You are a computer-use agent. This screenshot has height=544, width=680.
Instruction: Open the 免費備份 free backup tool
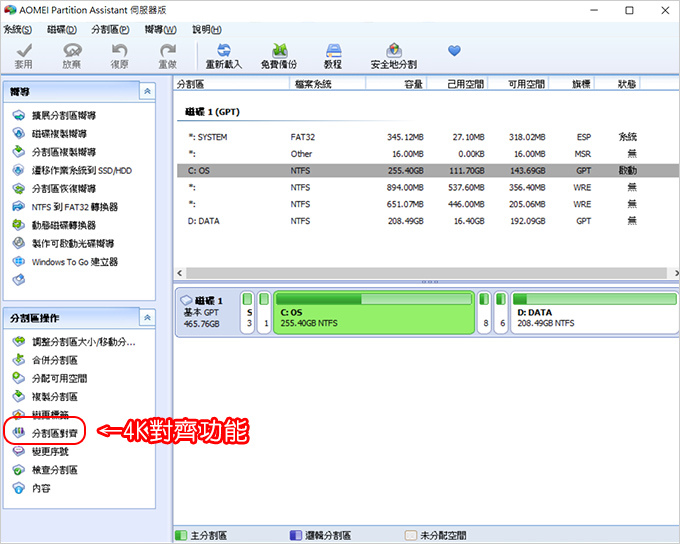280,50
